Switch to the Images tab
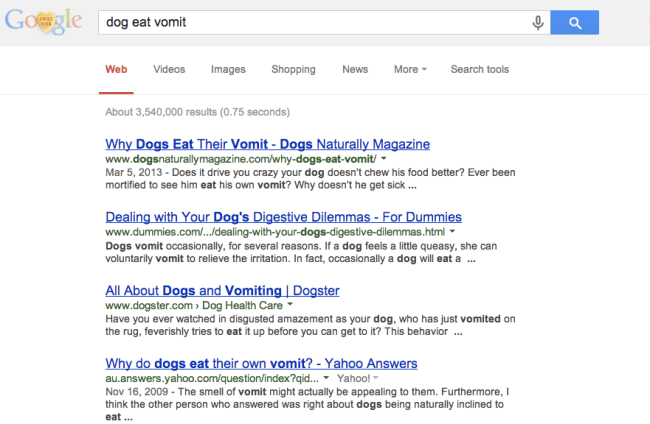Image resolution: width=650 pixels, height=424 pixels. pyautogui.click(x=228, y=70)
